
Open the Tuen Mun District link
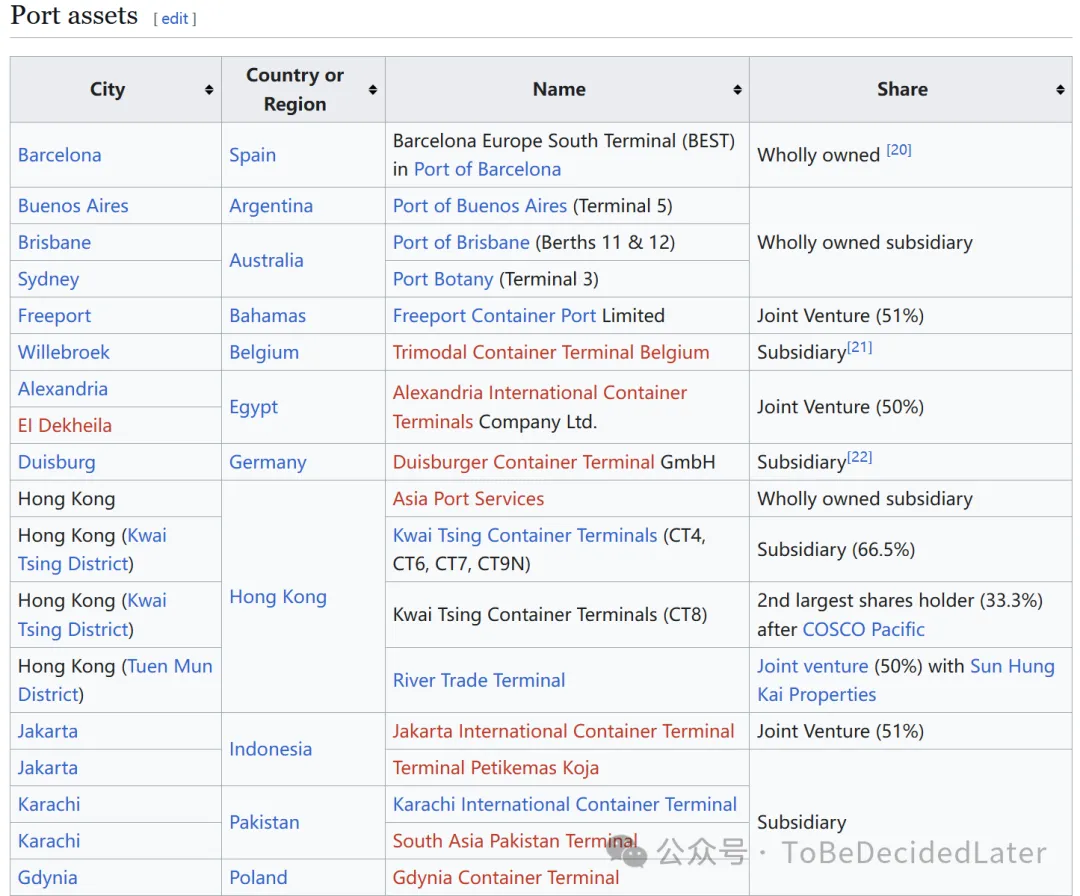point(169,666)
